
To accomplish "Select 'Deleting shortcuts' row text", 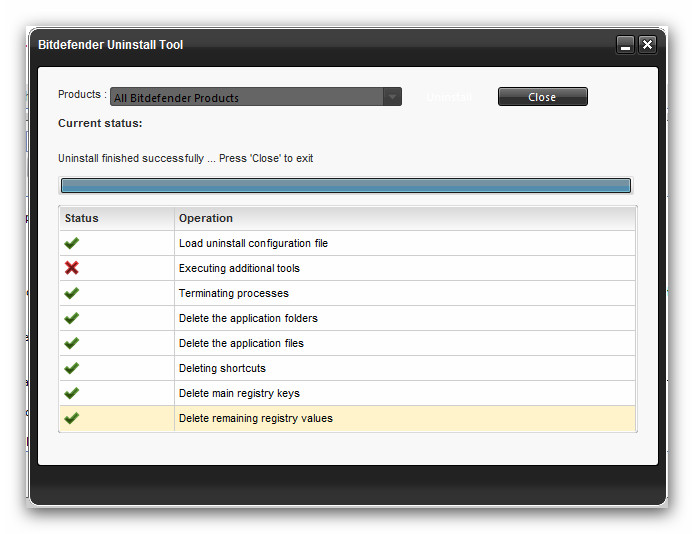I will point(222,368).
